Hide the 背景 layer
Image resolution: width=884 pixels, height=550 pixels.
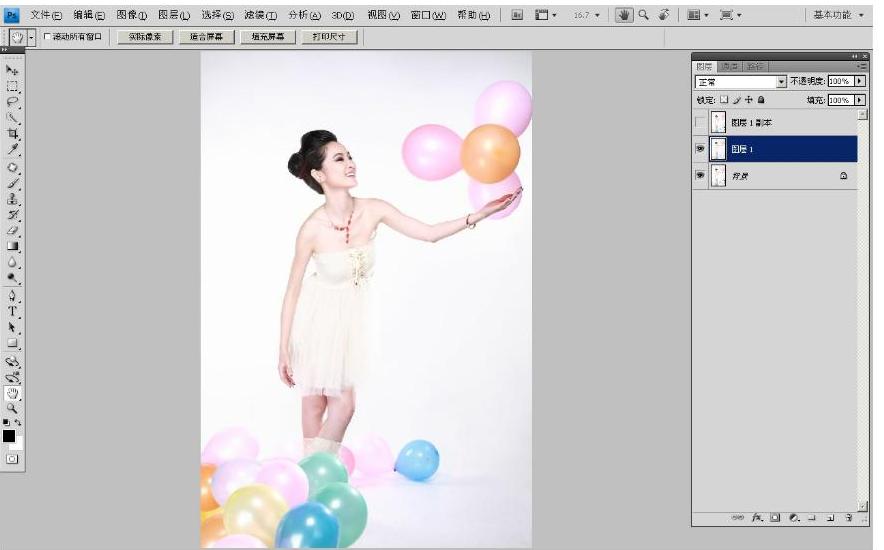tap(700, 175)
